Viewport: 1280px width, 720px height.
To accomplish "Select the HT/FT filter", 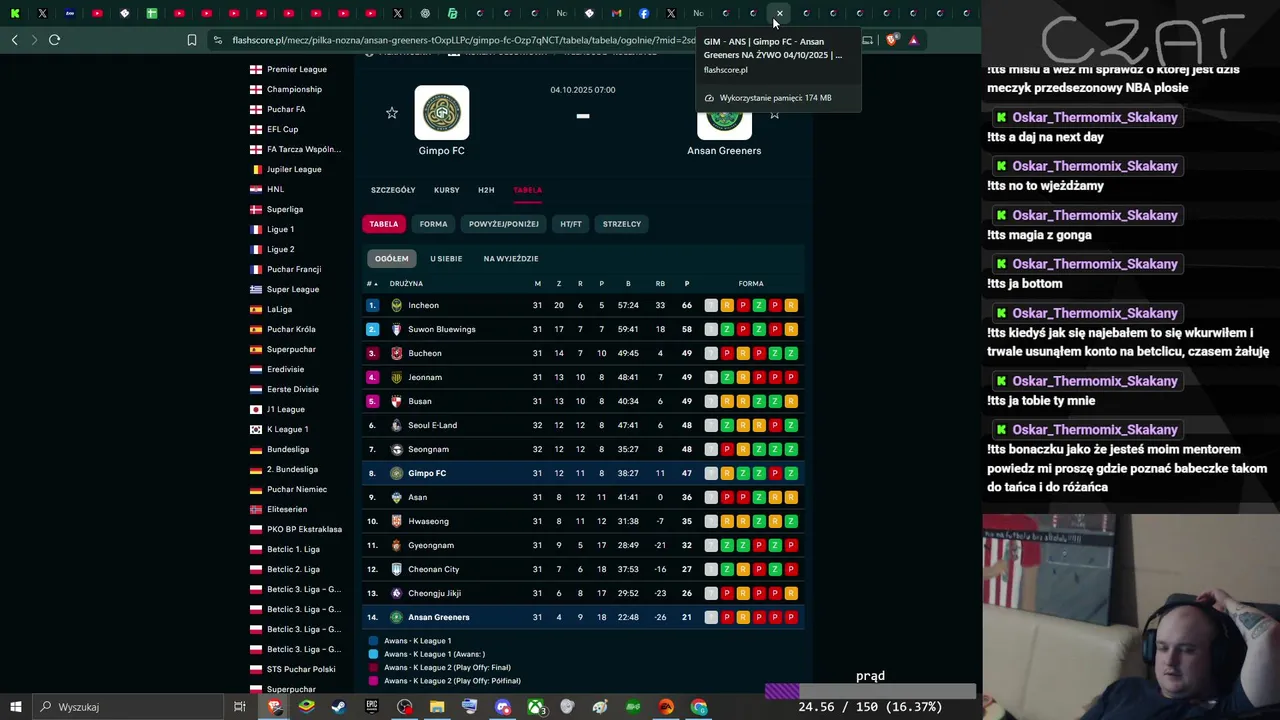I will (571, 224).
